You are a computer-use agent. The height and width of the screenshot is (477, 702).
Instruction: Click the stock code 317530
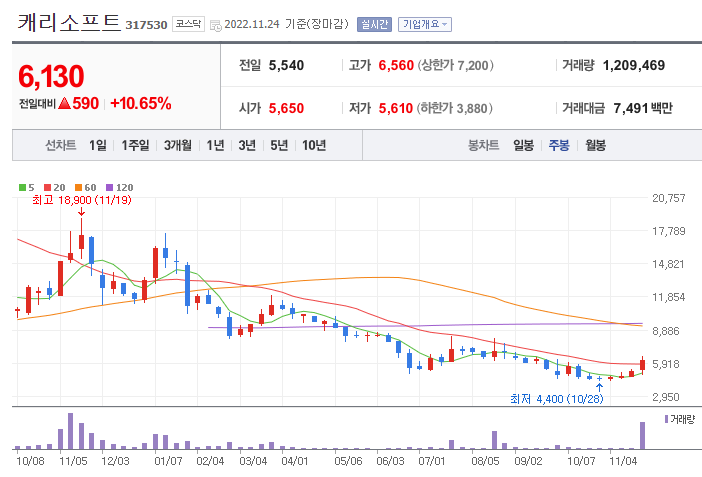tap(146, 25)
